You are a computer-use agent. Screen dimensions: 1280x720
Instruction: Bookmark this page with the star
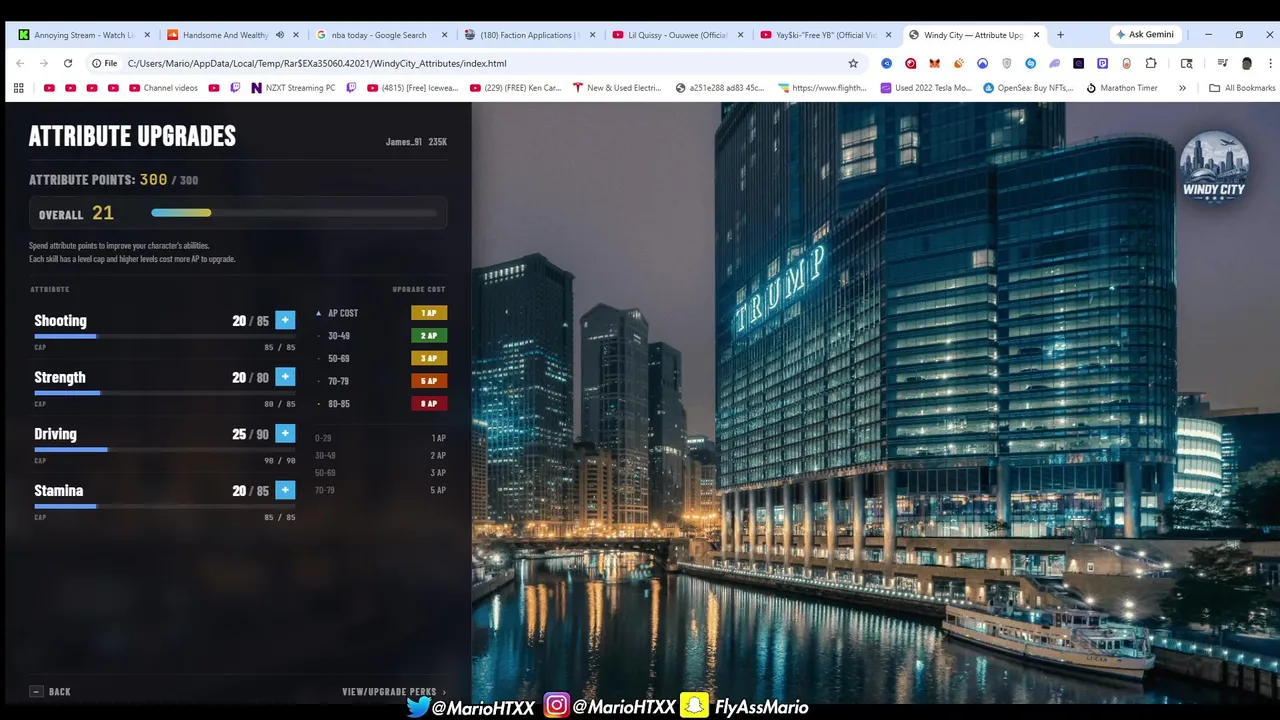tap(853, 63)
